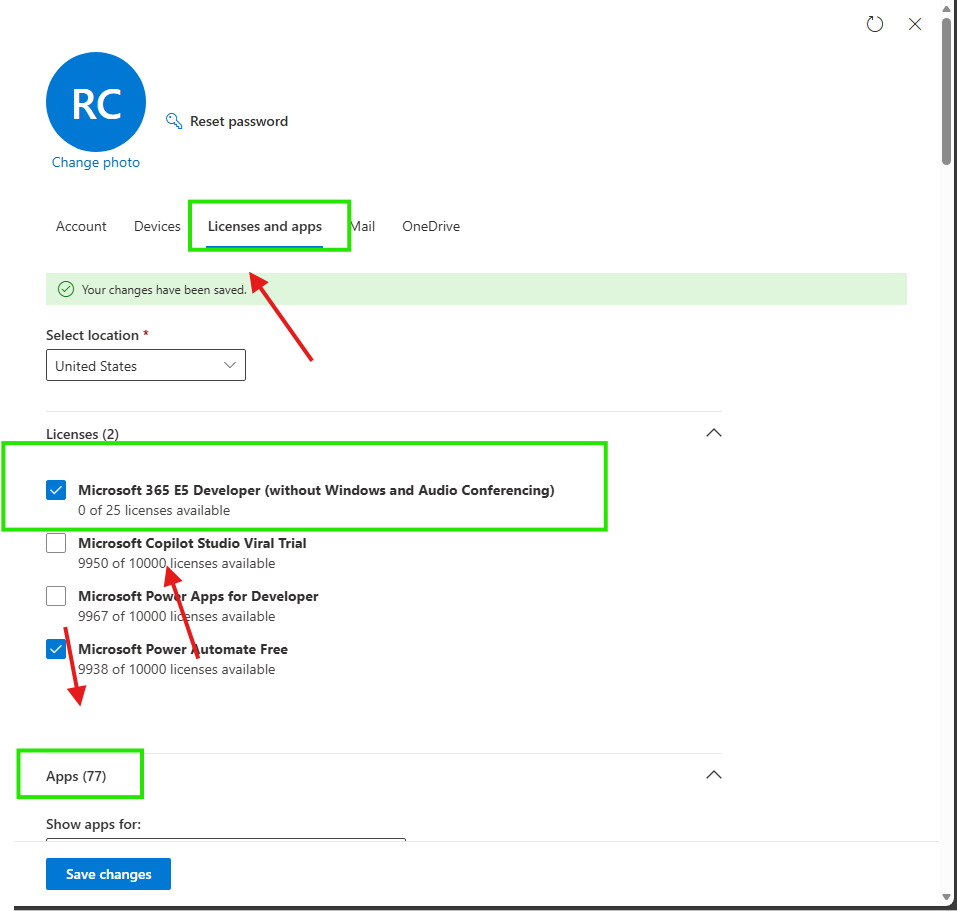Collapse the Apps (77) section chevron
957x911 pixels.
[x=713, y=775]
